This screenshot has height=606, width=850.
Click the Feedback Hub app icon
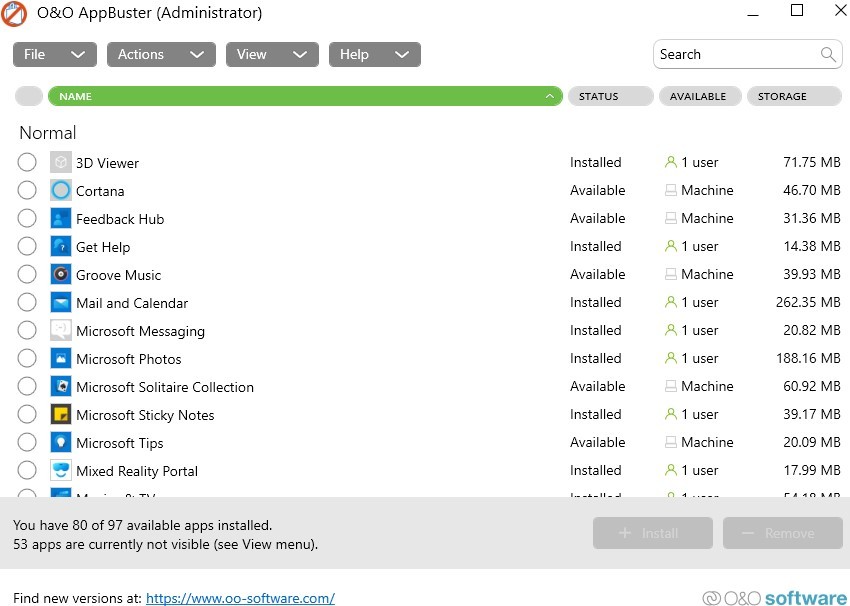tap(61, 218)
